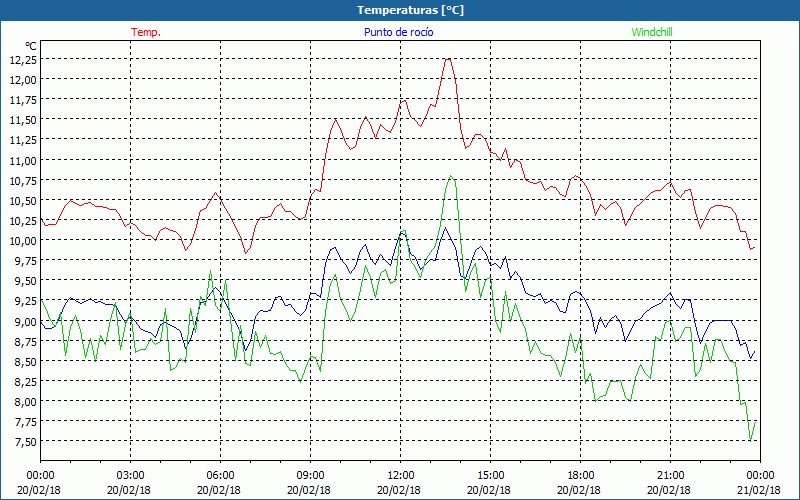The height and width of the screenshot is (500, 800).
Task: Click the 10,25 y-axis value
Action: (x=23, y=220)
